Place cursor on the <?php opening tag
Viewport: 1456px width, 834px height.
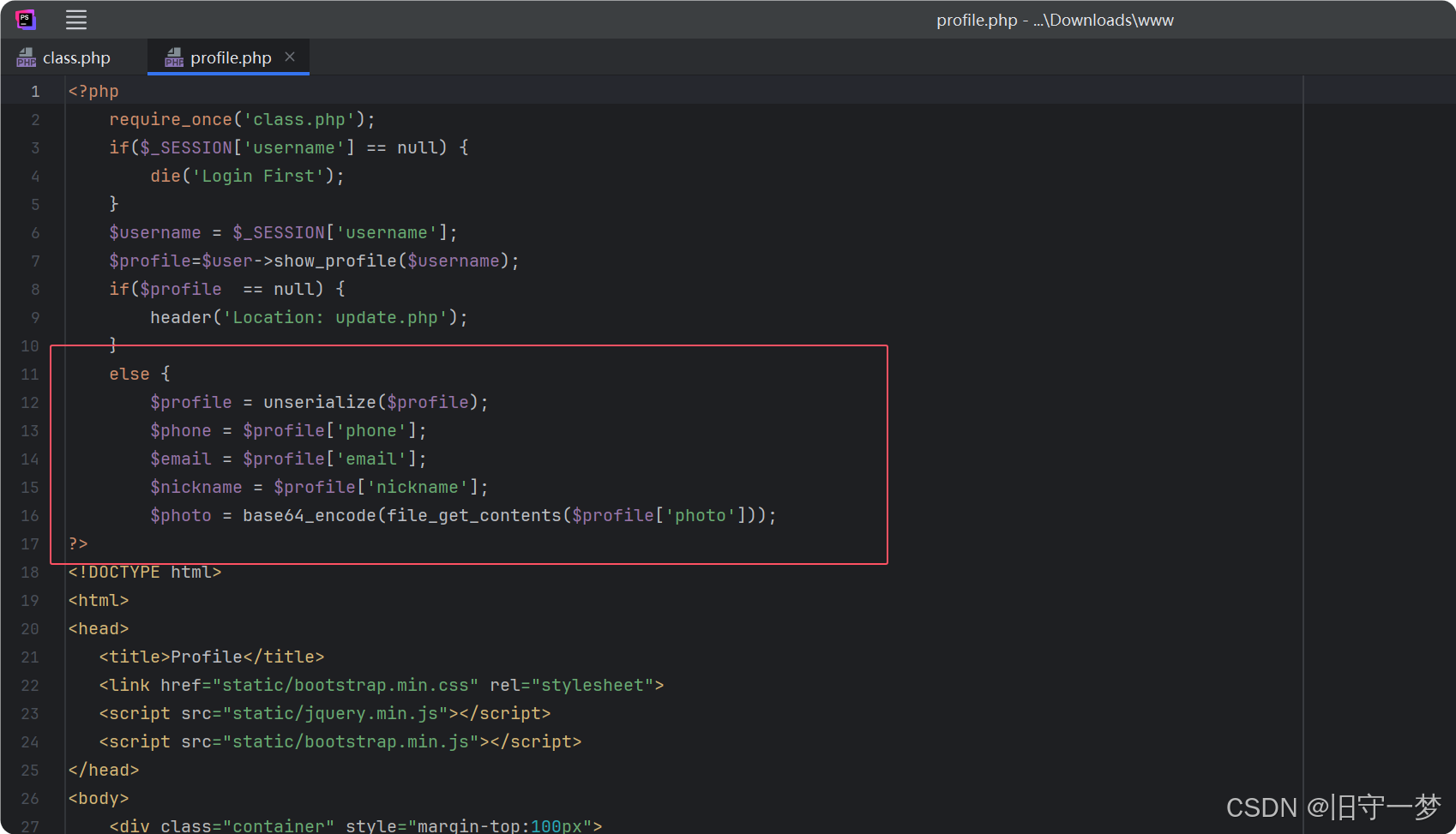tap(93, 92)
